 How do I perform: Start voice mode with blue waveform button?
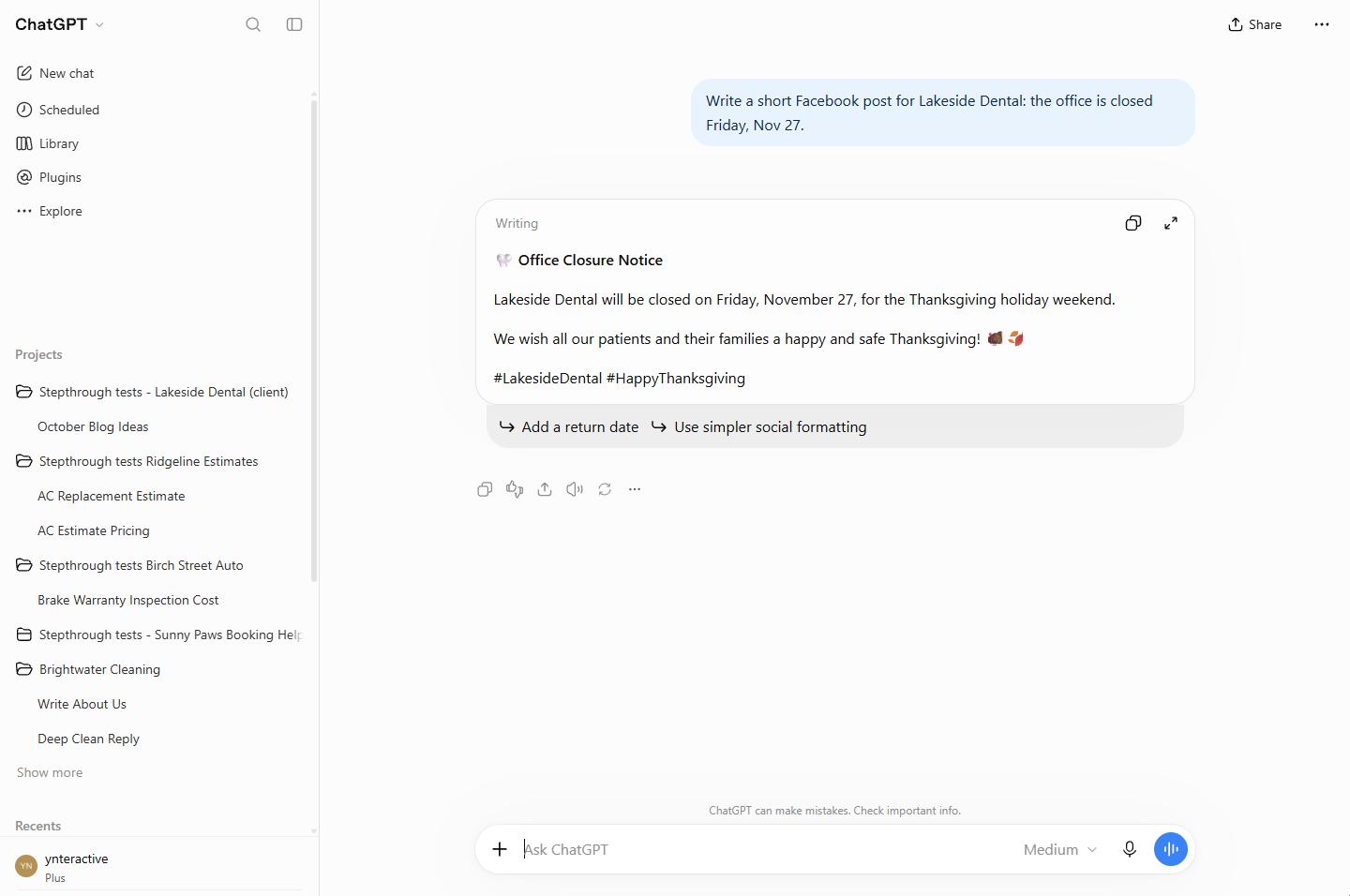1171,849
